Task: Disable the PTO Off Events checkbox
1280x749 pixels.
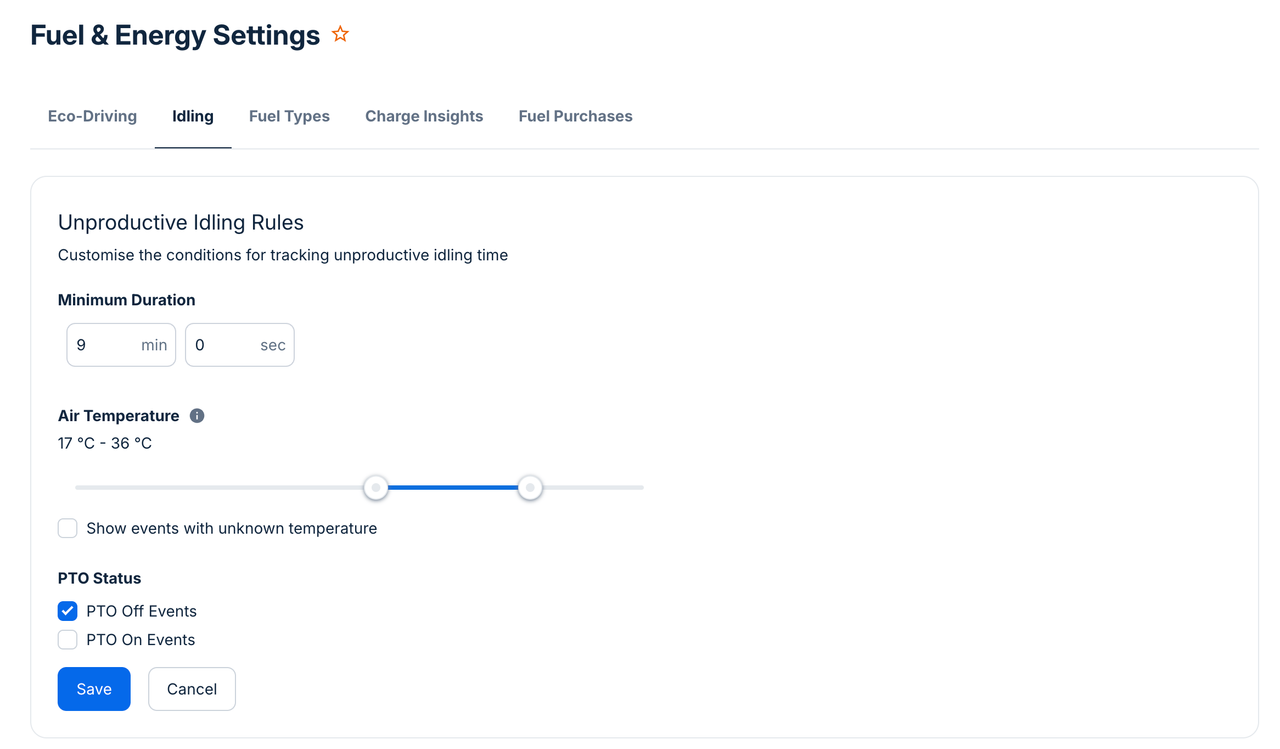Action: (x=67, y=610)
